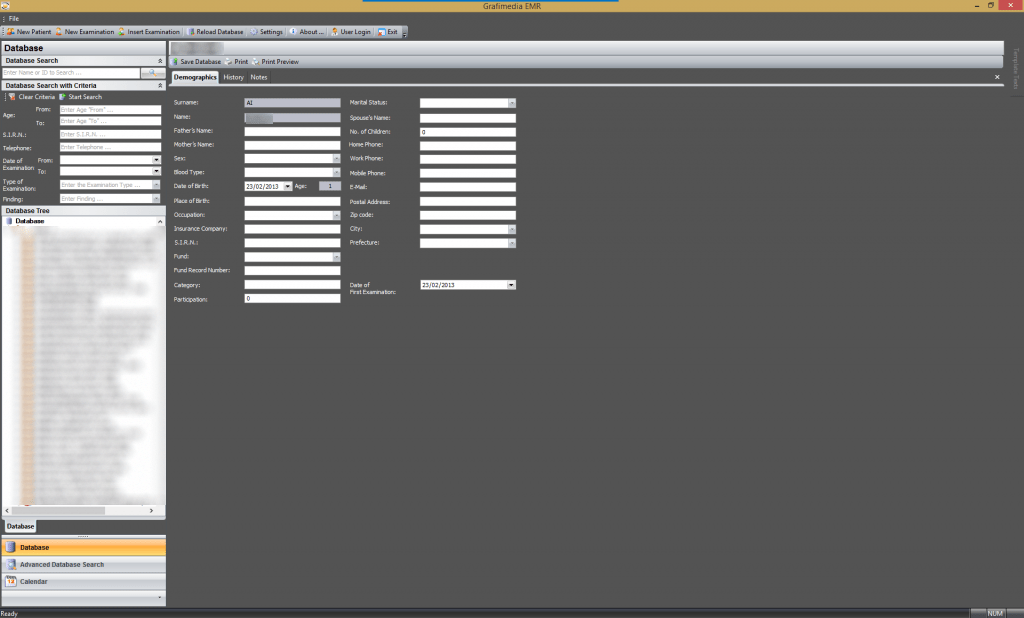1024x618 pixels.
Task: Expand the Sex selection dropdown
Action: (x=336, y=157)
